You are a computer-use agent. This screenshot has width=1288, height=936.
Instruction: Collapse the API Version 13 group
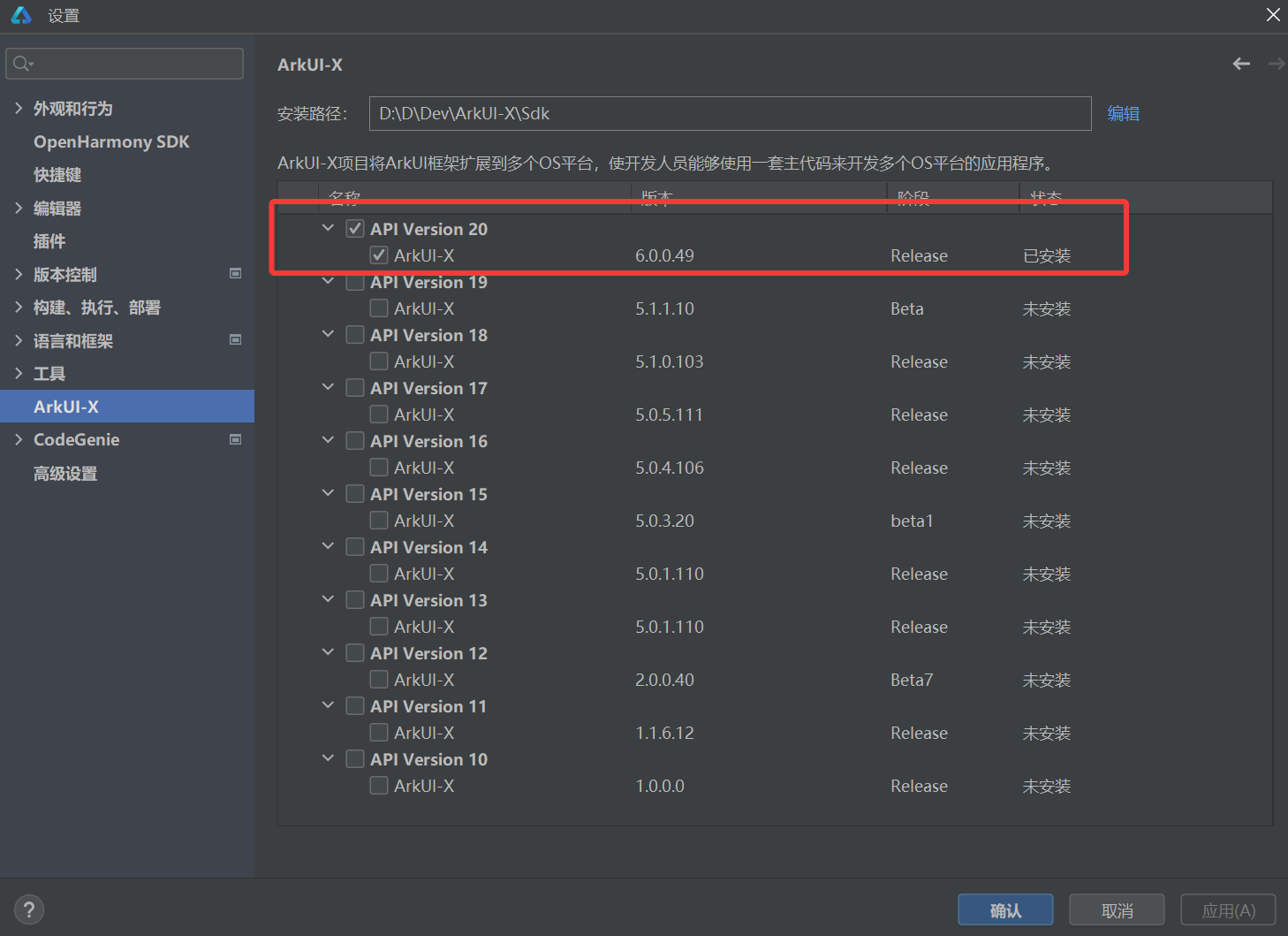pos(328,599)
